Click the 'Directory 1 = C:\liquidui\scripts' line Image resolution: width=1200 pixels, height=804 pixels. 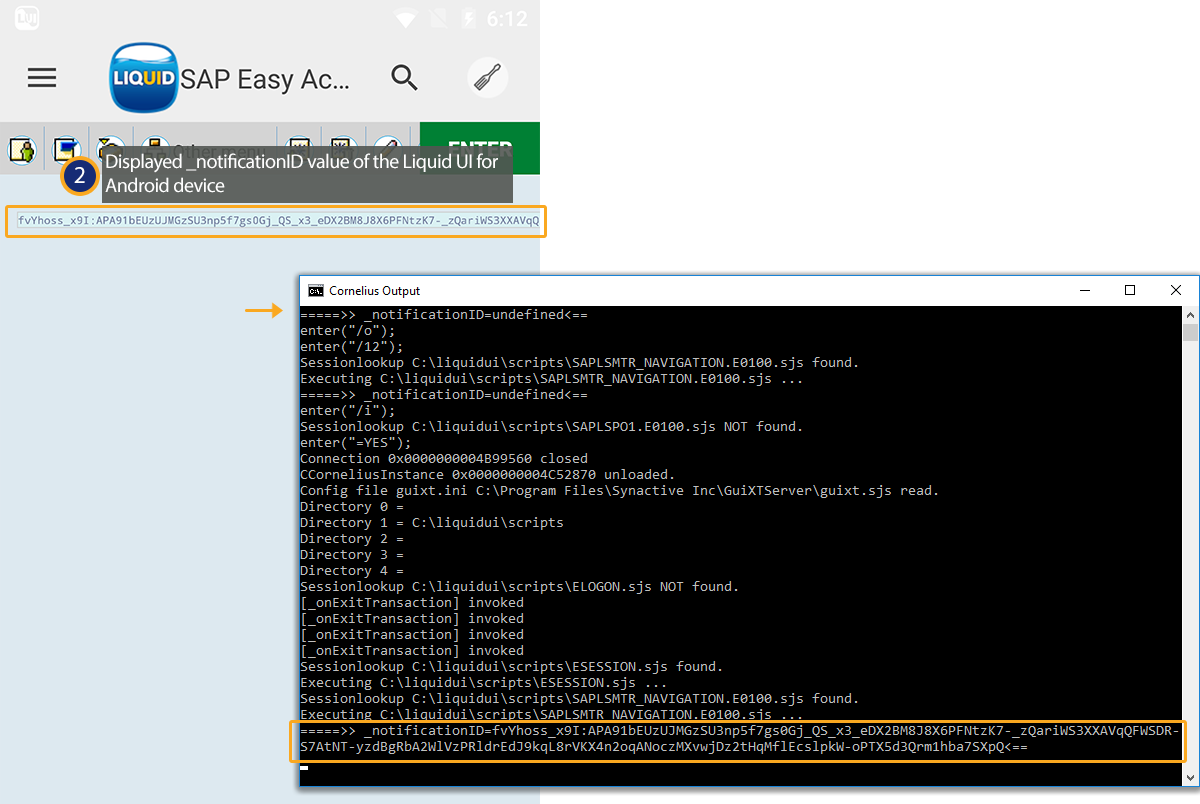(432, 523)
